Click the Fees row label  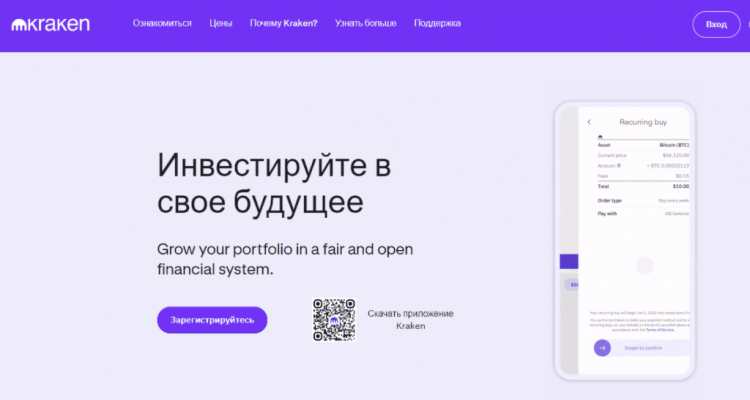tap(603, 176)
